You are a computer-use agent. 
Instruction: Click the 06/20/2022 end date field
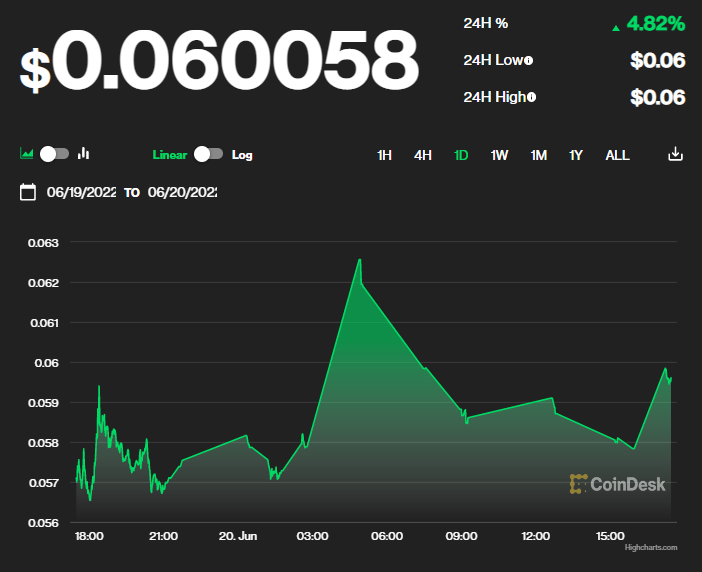(182, 192)
